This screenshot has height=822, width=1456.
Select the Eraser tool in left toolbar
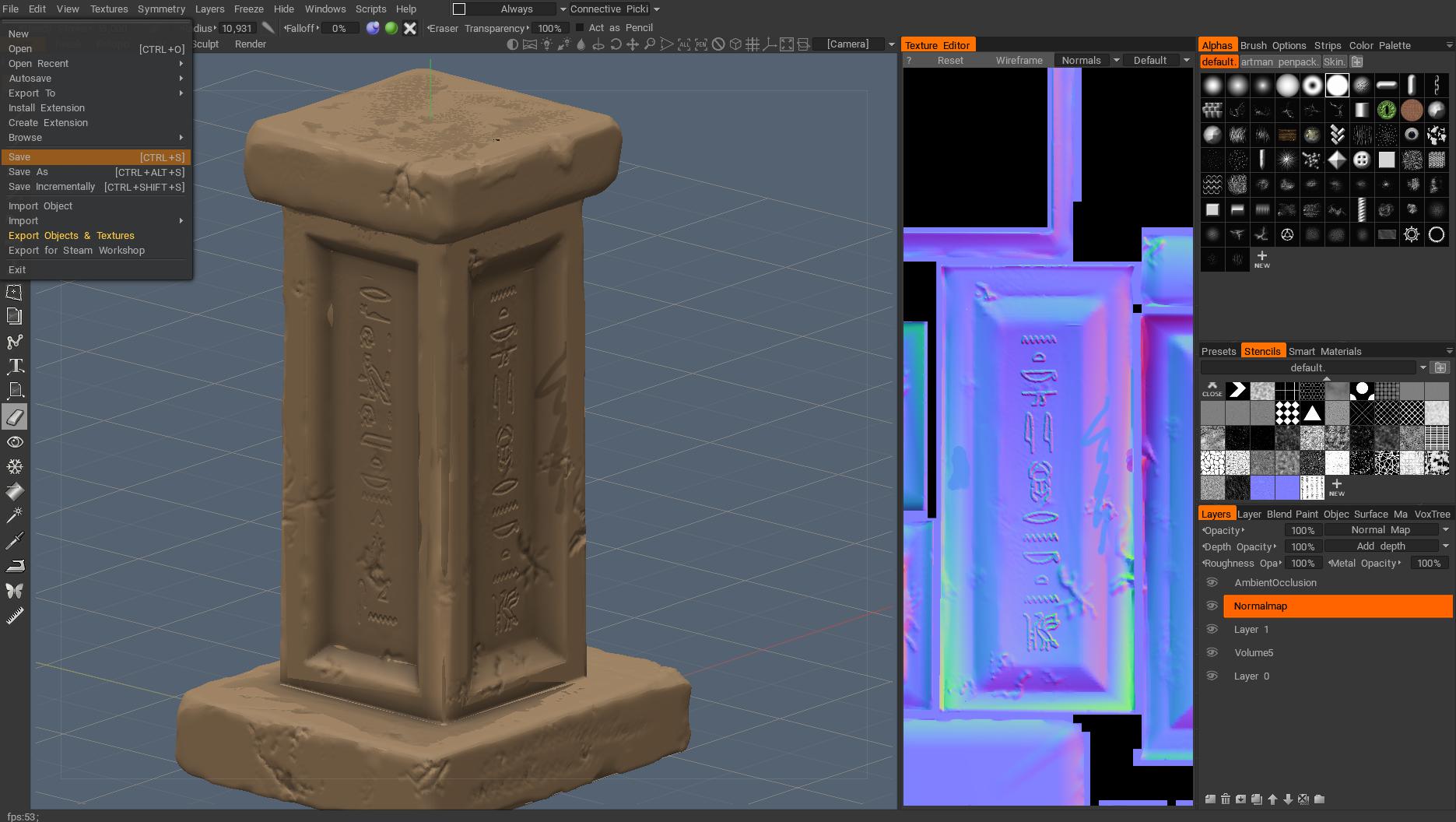coord(15,417)
